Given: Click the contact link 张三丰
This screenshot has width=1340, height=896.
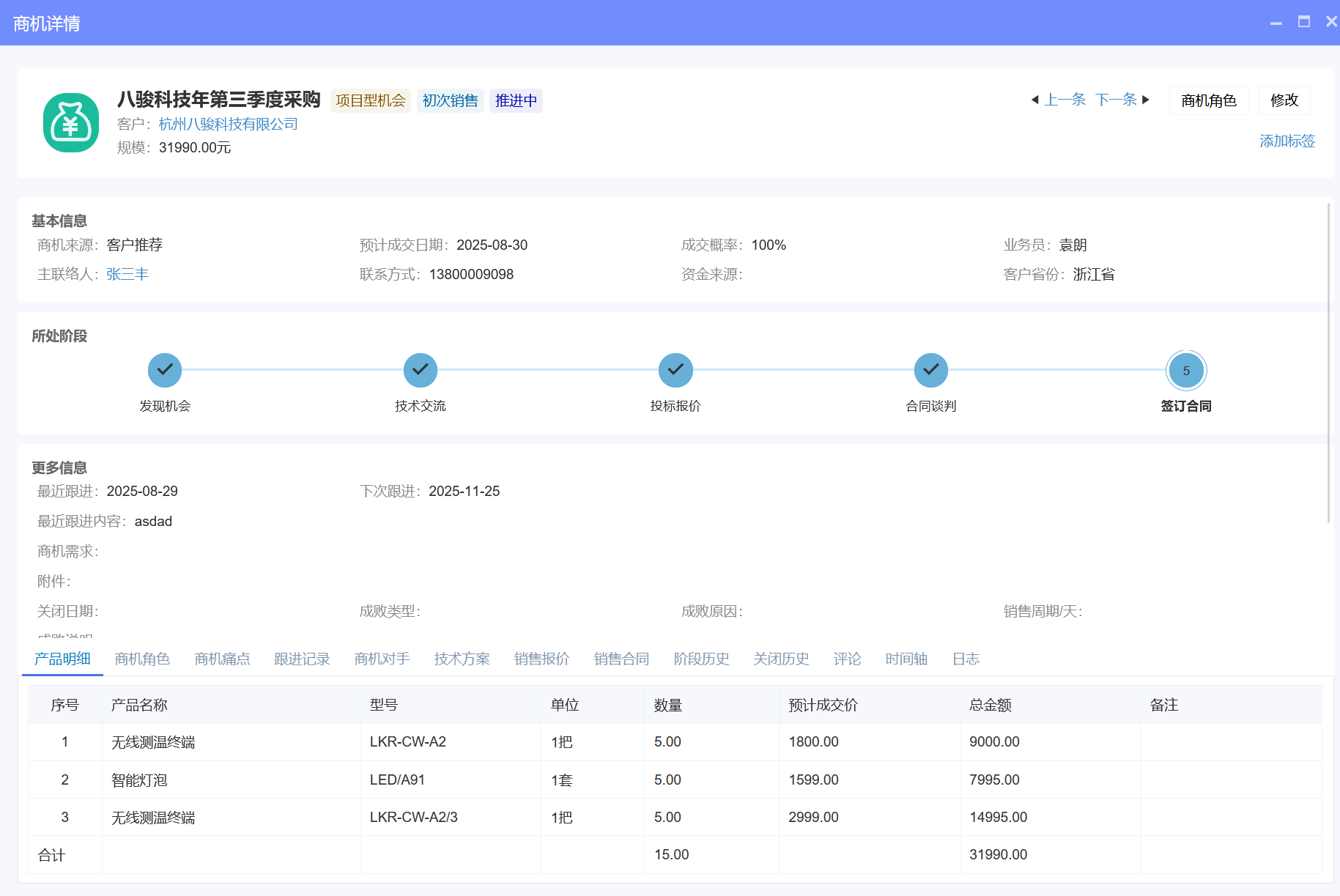Looking at the screenshot, I should coord(127,274).
